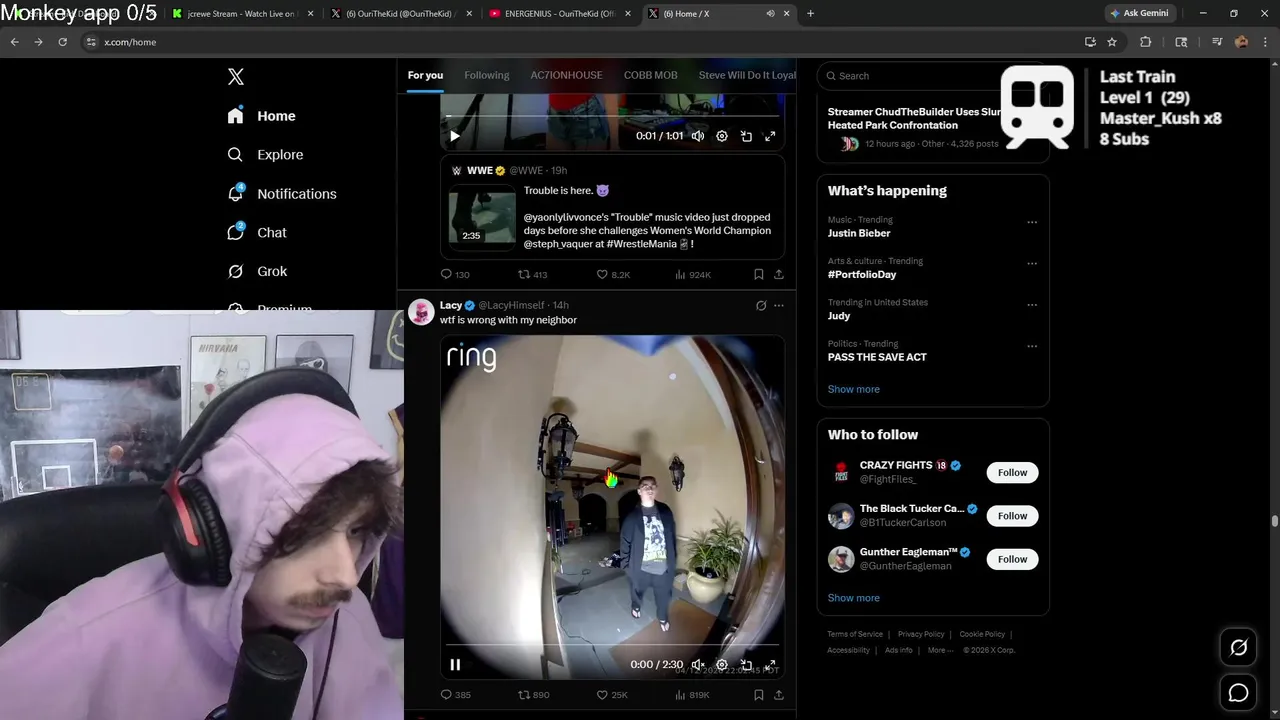Mute the Home / X browser tab audio
The width and height of the screenshot is (1280, 720).
point(770,14)
